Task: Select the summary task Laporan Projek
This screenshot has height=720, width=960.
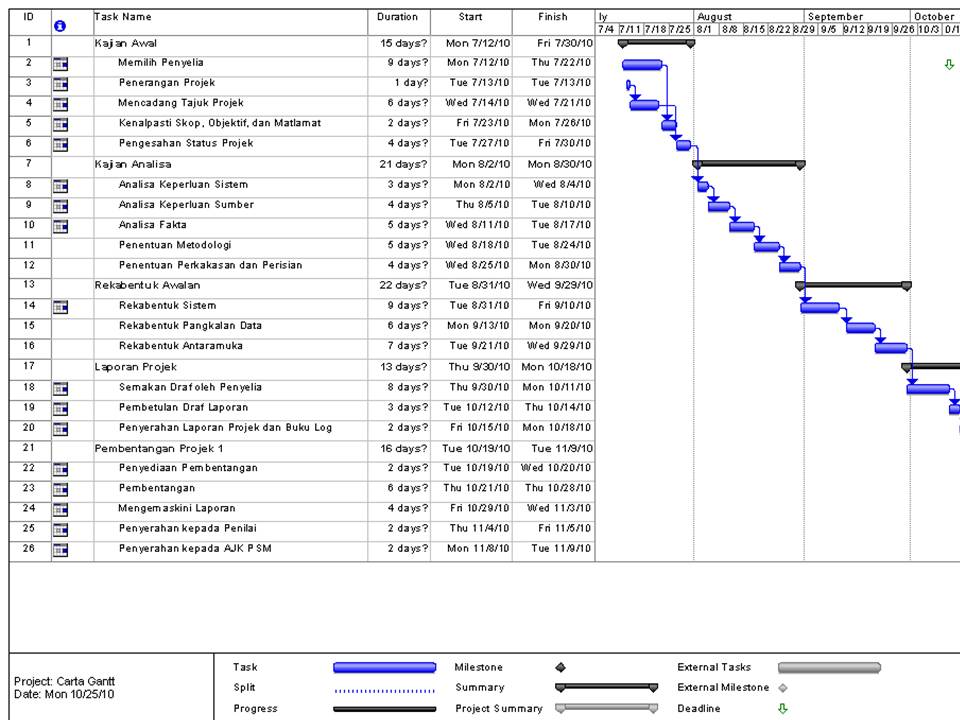Action: click(x=135, y=367)
